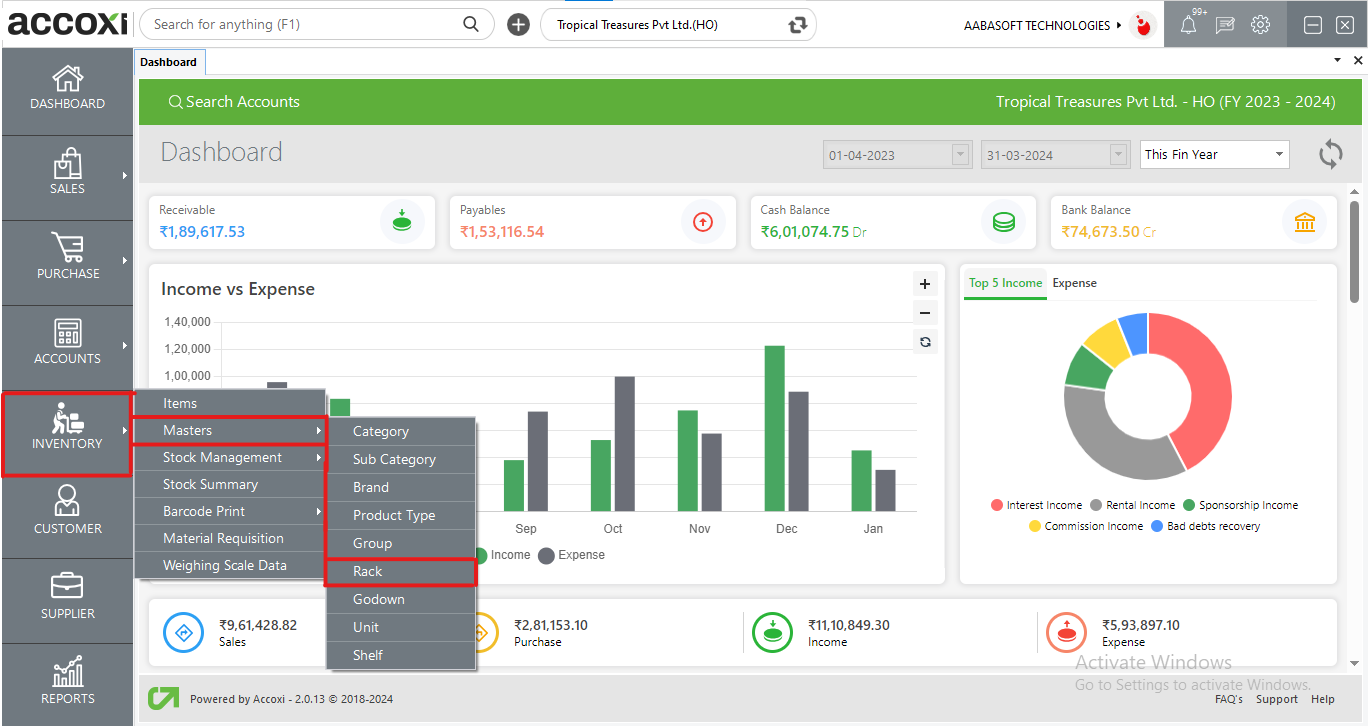Click the dashboard refresh icon

(1330, 154)
